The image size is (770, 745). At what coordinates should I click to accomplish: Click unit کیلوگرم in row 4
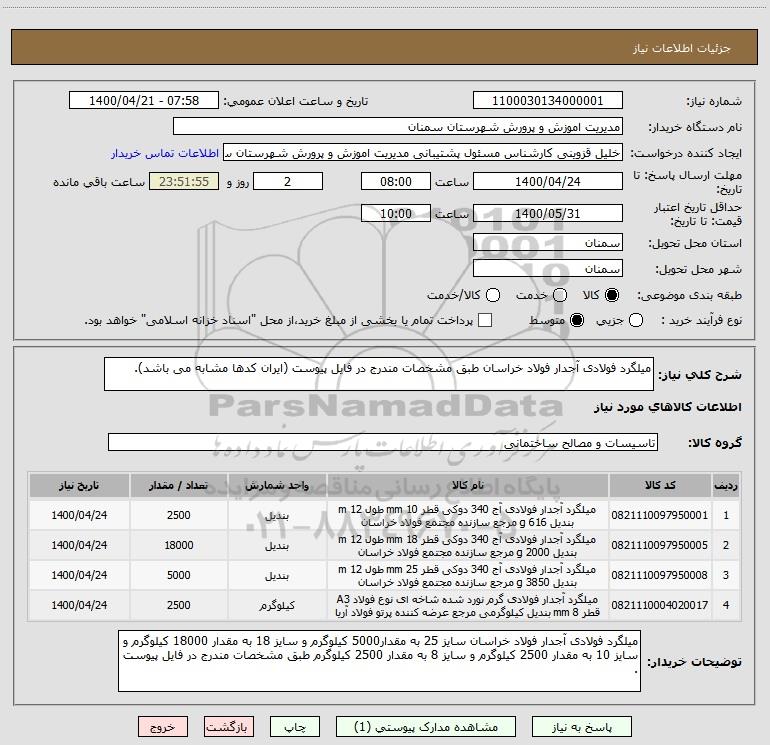[x=277, y=606]
